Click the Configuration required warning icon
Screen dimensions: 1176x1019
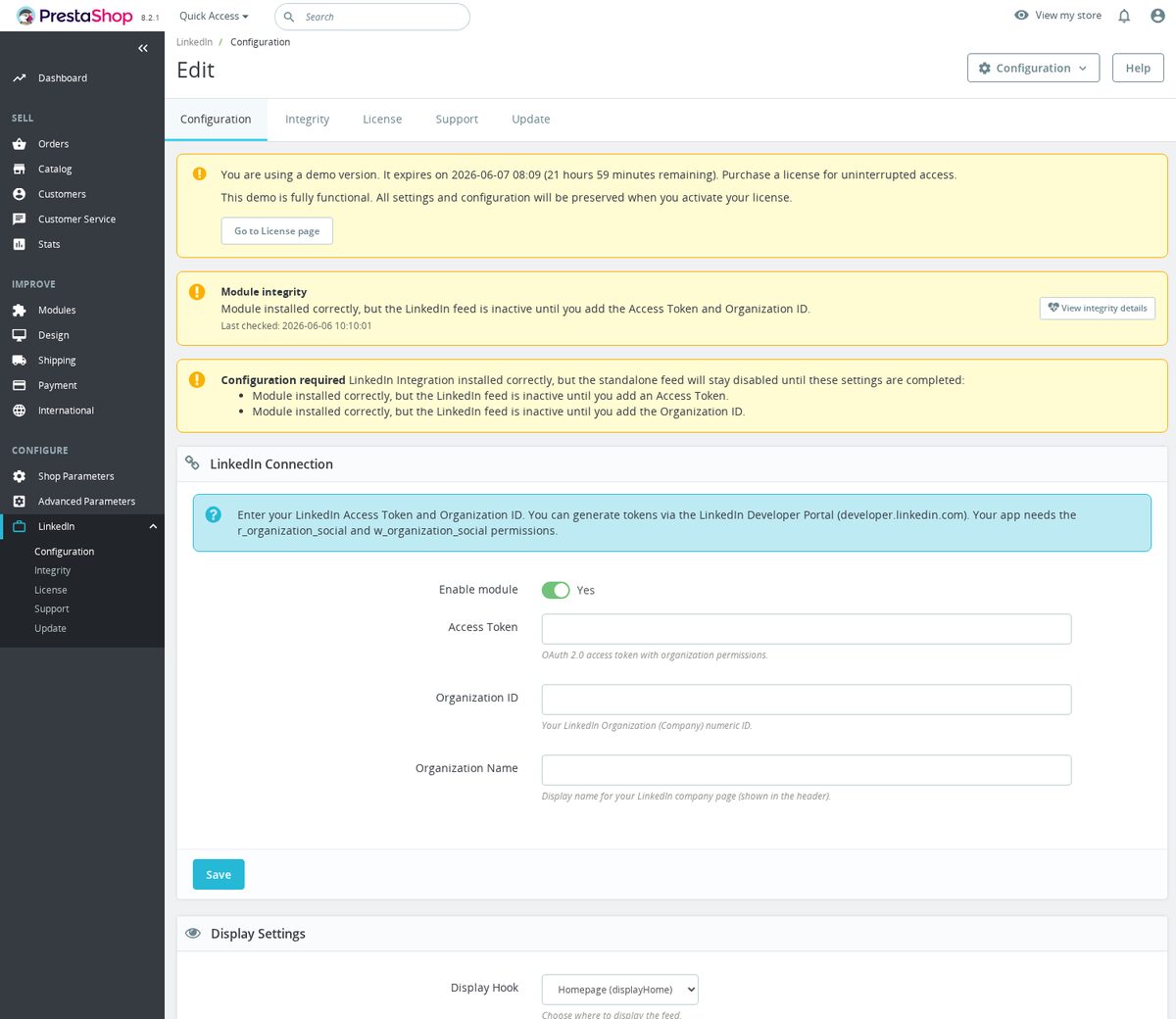[197, 380]
